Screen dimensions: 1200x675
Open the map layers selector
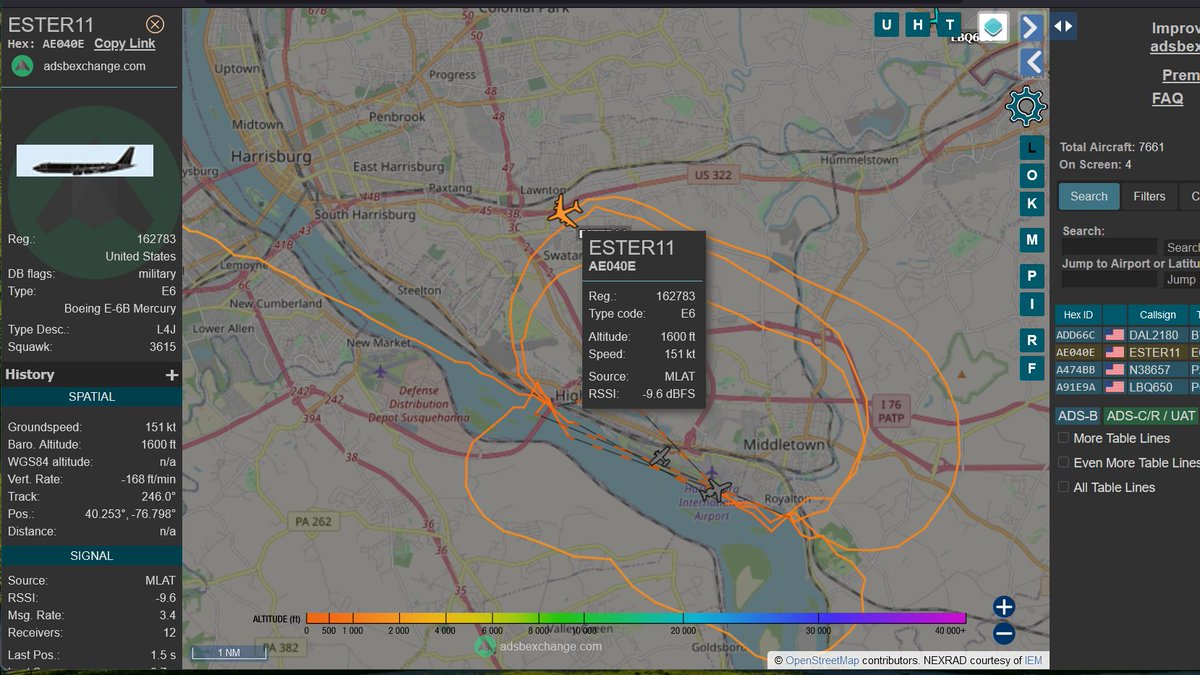(x=993, y=27)
